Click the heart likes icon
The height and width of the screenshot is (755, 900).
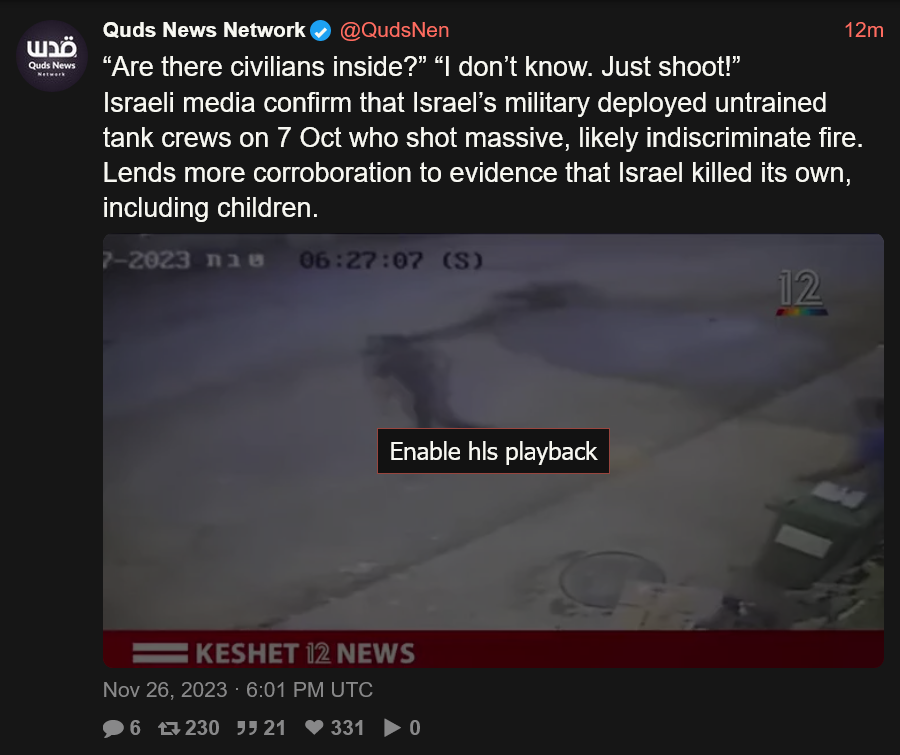point(314,727)
